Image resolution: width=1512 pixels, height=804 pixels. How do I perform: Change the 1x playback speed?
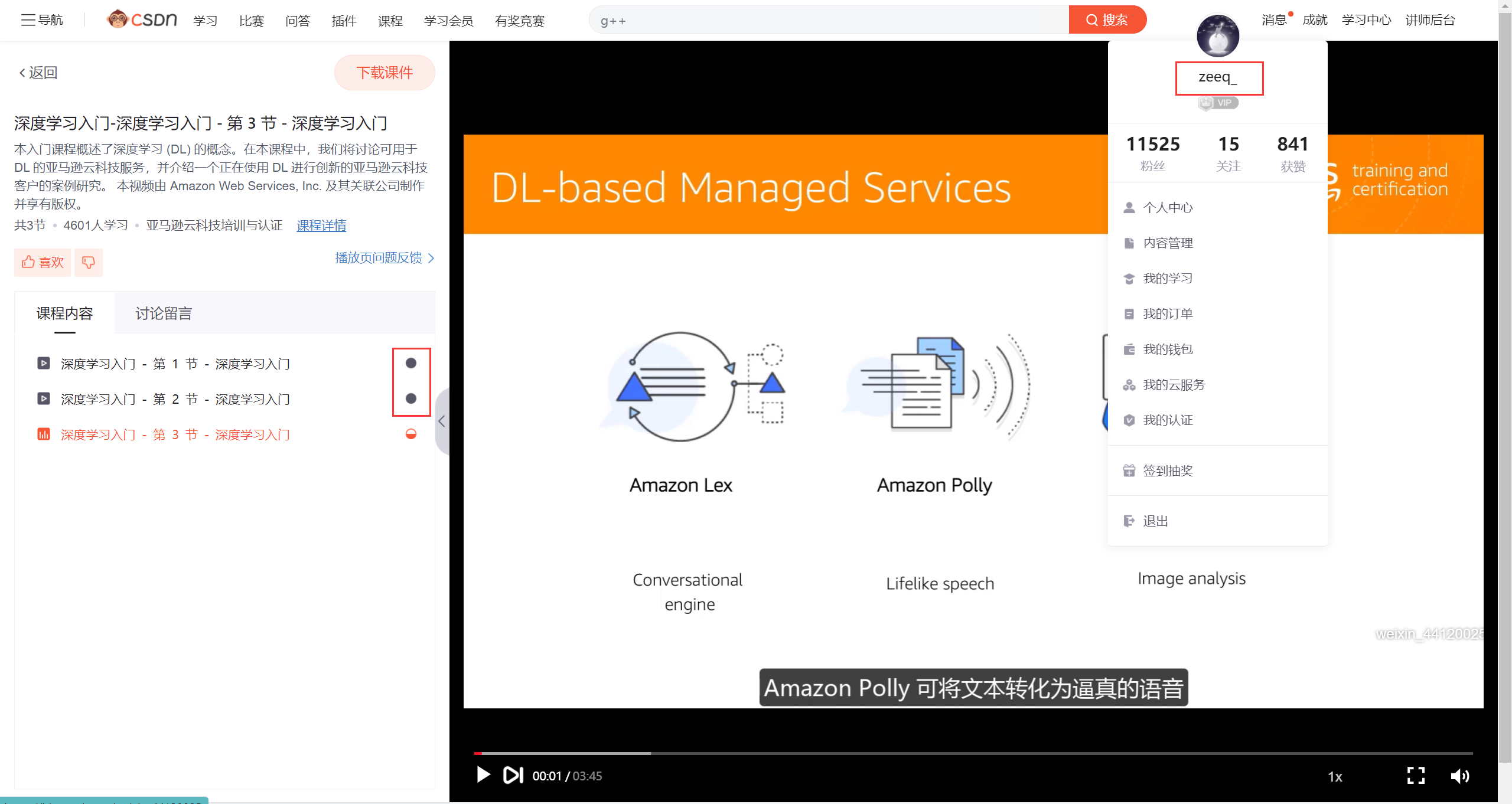coord(1335,776)
